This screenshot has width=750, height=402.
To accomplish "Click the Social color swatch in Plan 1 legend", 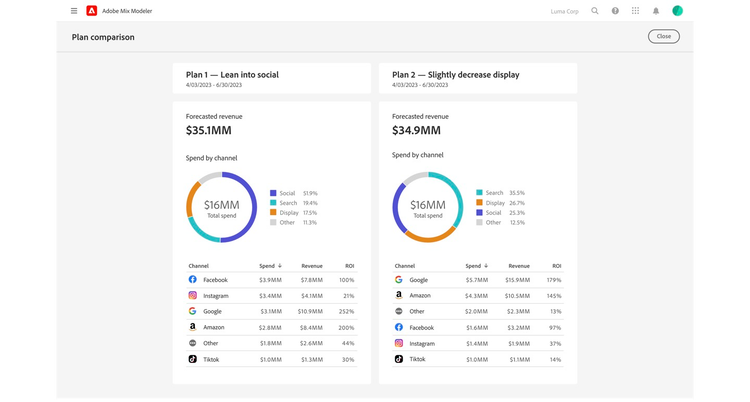I will (273, 193).
